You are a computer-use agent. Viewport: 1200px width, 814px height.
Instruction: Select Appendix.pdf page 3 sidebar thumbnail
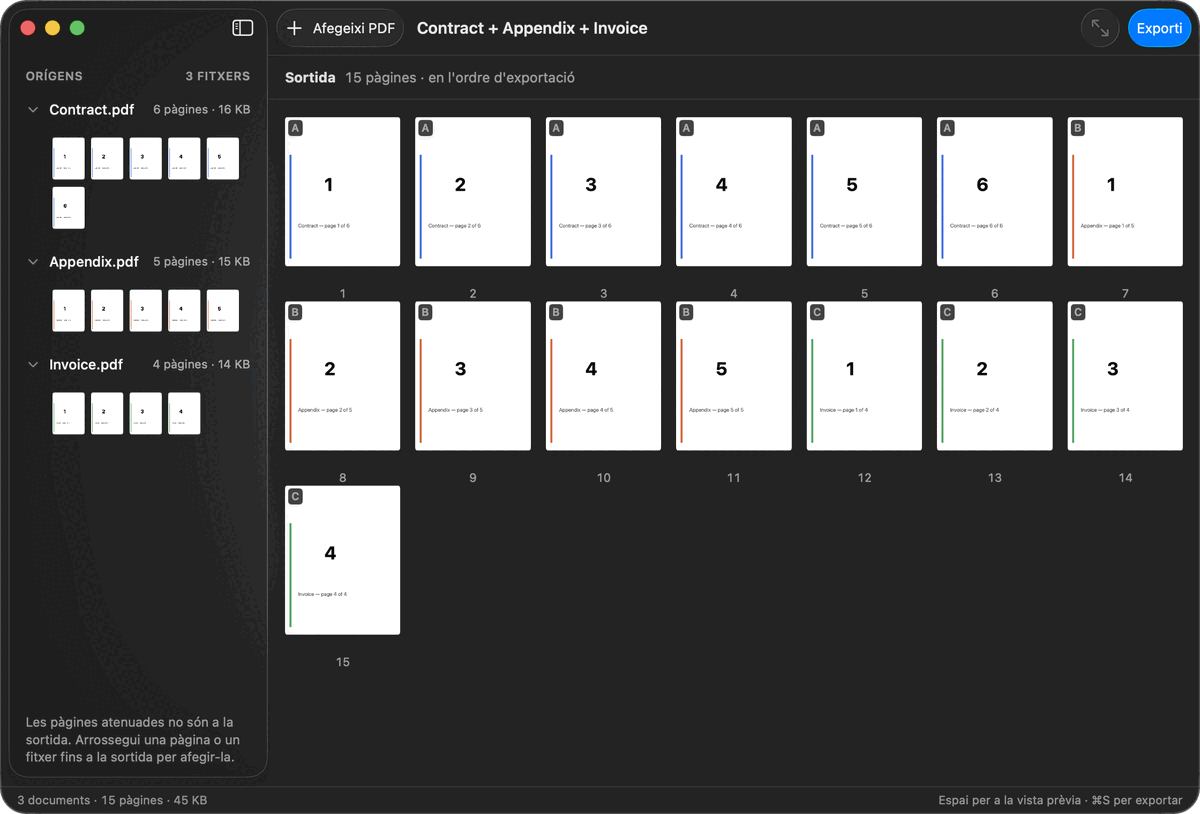tap(146, 311)
